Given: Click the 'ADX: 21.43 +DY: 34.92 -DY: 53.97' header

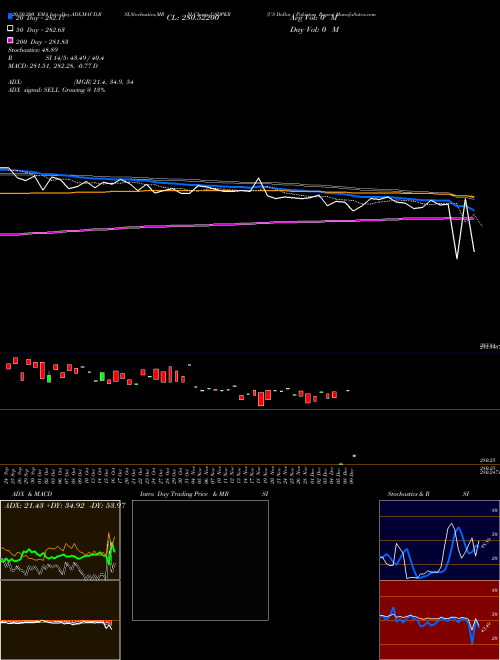Looking at the screenshot, I should click(x=64, y=505).
